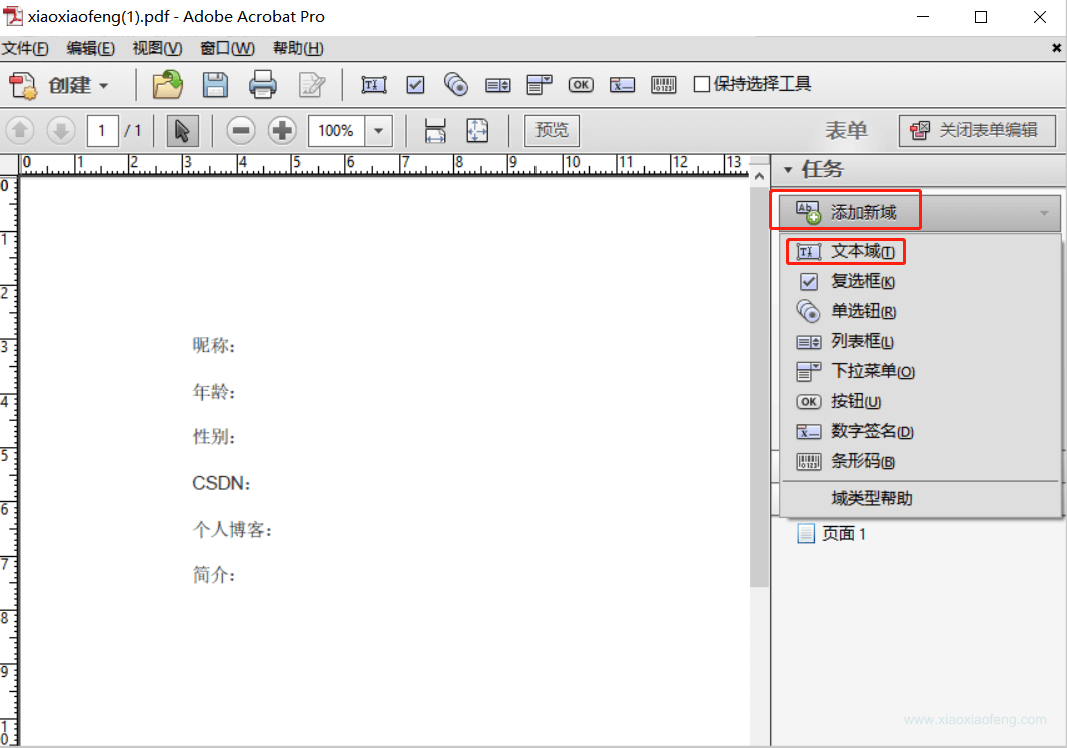Click the 性别: label on the page
1067x748 pixels.
pyautogui.click(x=214, y=437)
